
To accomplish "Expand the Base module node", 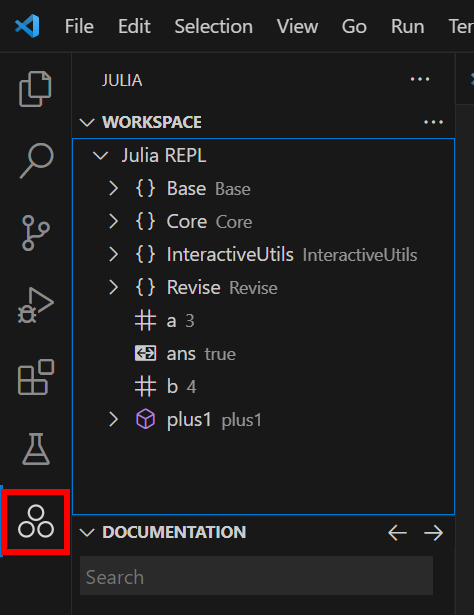I will (x=114, y=189).
